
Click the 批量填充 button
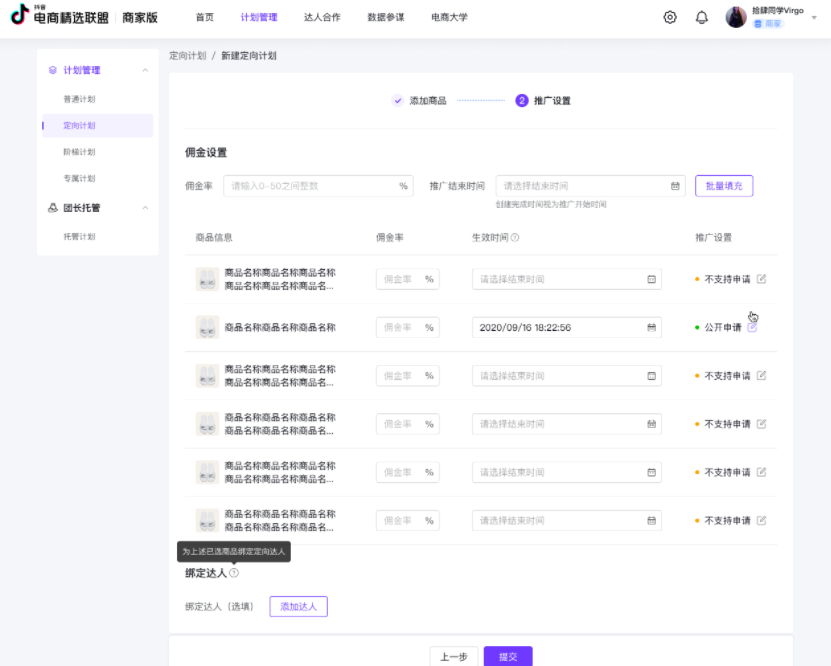point(724,186)
